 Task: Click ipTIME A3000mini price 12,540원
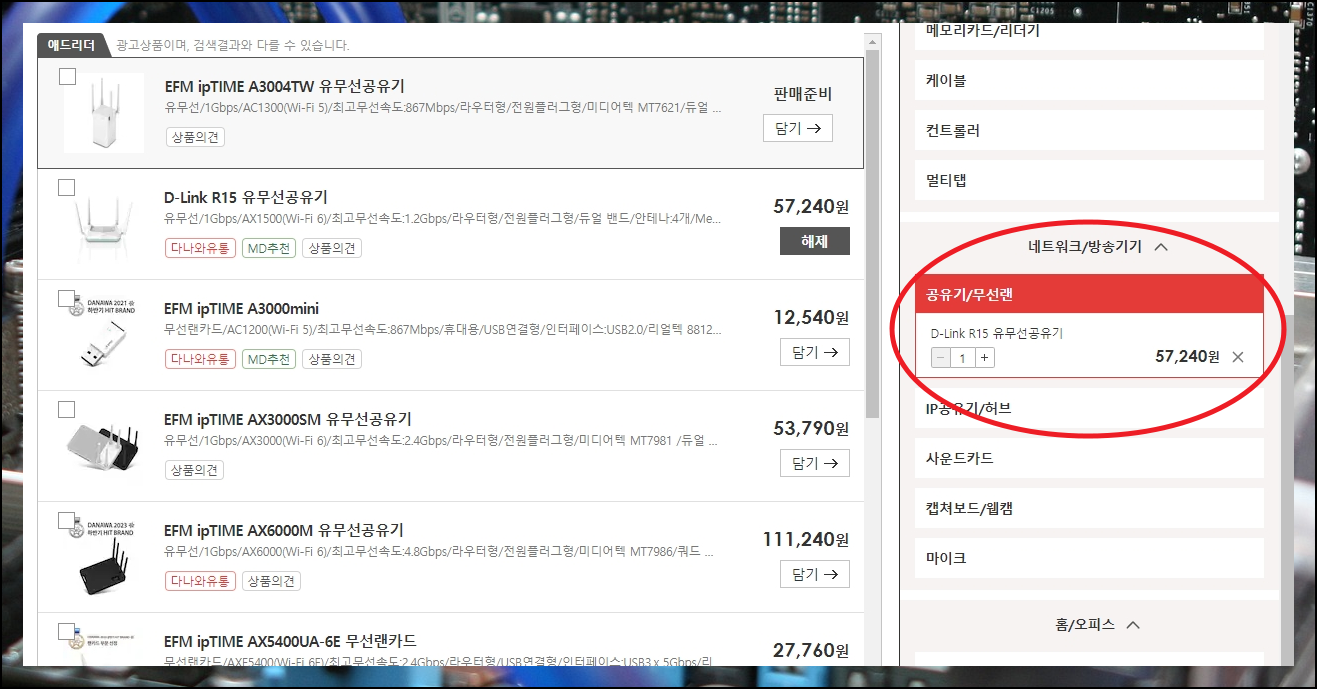[811, 317]
